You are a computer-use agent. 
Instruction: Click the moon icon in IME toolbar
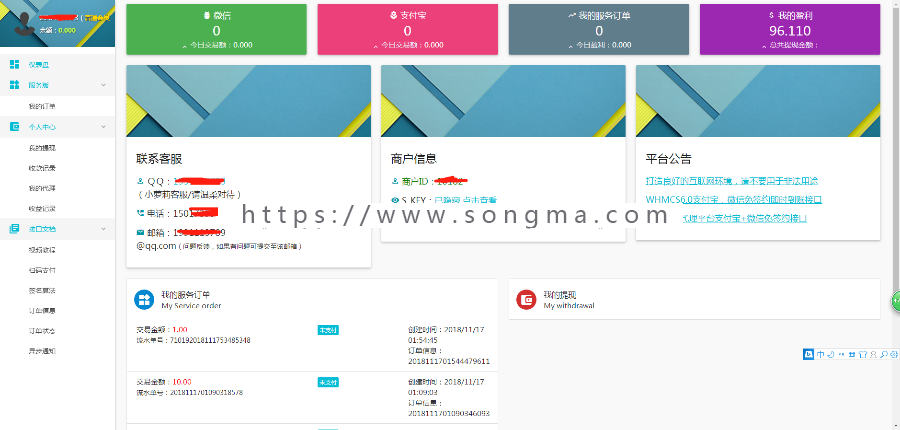[x=831, y=354]
